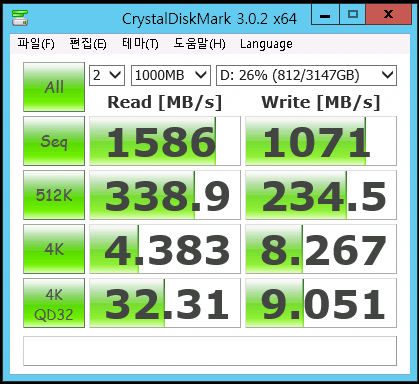Minimize the CrystalDiskMark window
Screen dimensions: 419x384
pyautogui.click(x=325, y=15)
